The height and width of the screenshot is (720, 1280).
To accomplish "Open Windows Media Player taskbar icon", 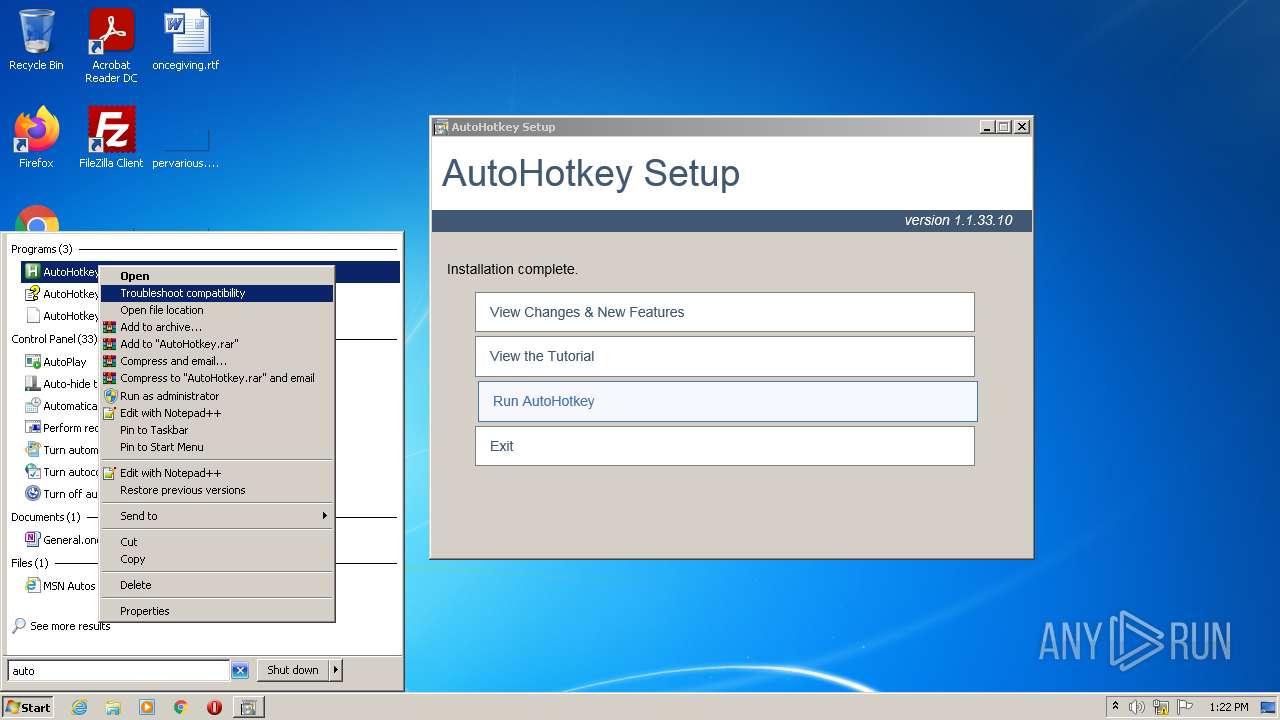I will click(x=147, y=707).
